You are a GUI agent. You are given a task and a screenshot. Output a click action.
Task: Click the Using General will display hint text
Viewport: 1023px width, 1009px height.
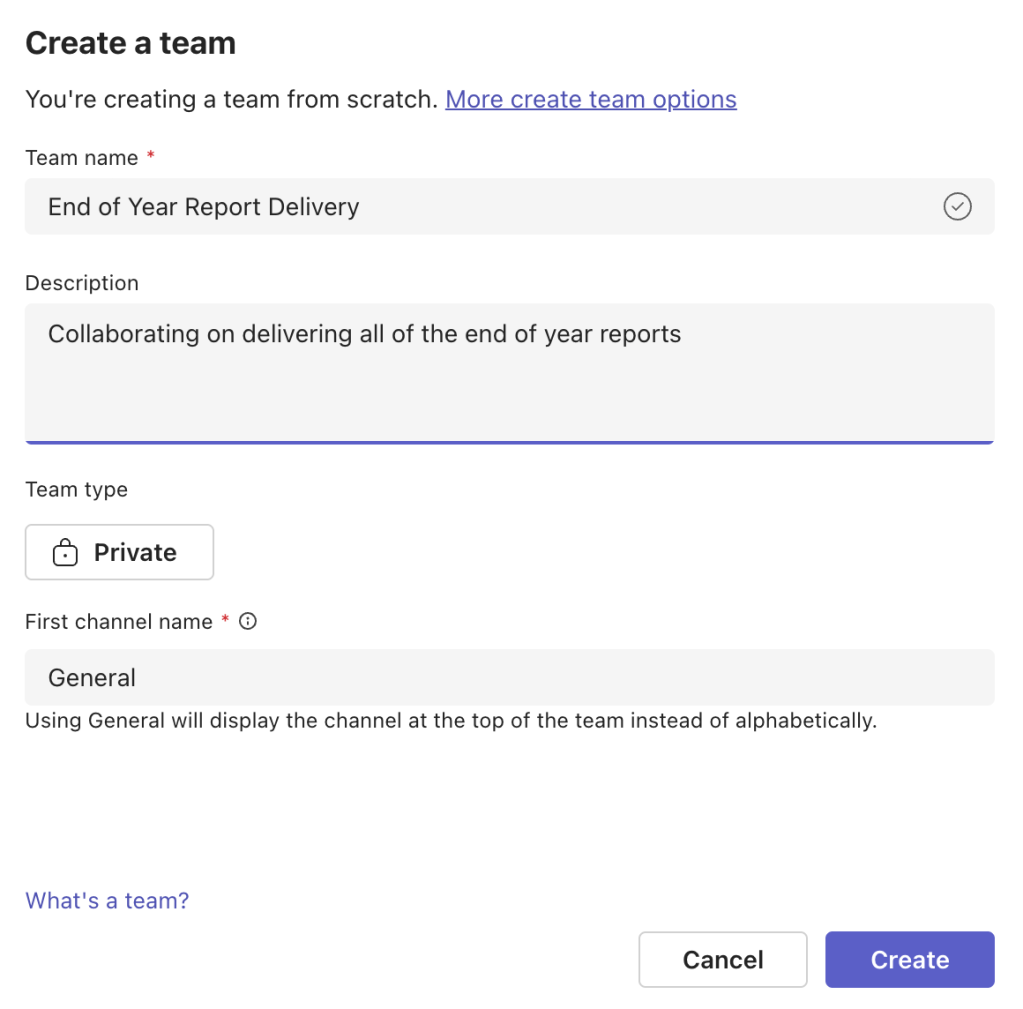tap(451, 721)
